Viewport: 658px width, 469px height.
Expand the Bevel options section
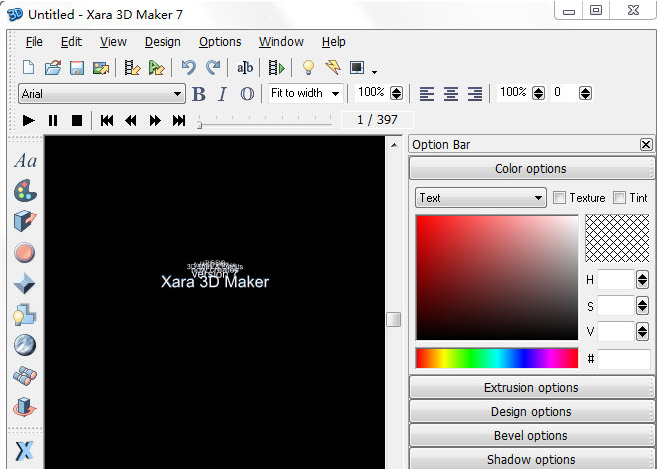click(530, 436)
